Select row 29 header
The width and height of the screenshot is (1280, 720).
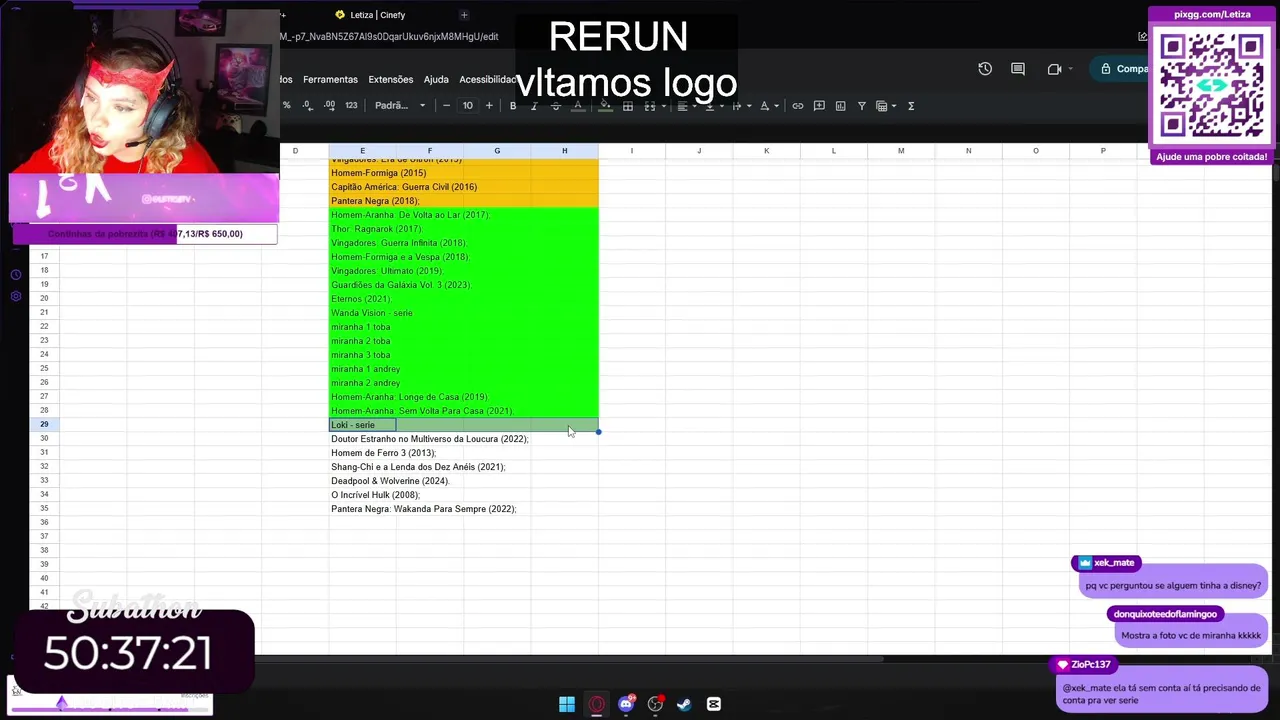[44, 425]
